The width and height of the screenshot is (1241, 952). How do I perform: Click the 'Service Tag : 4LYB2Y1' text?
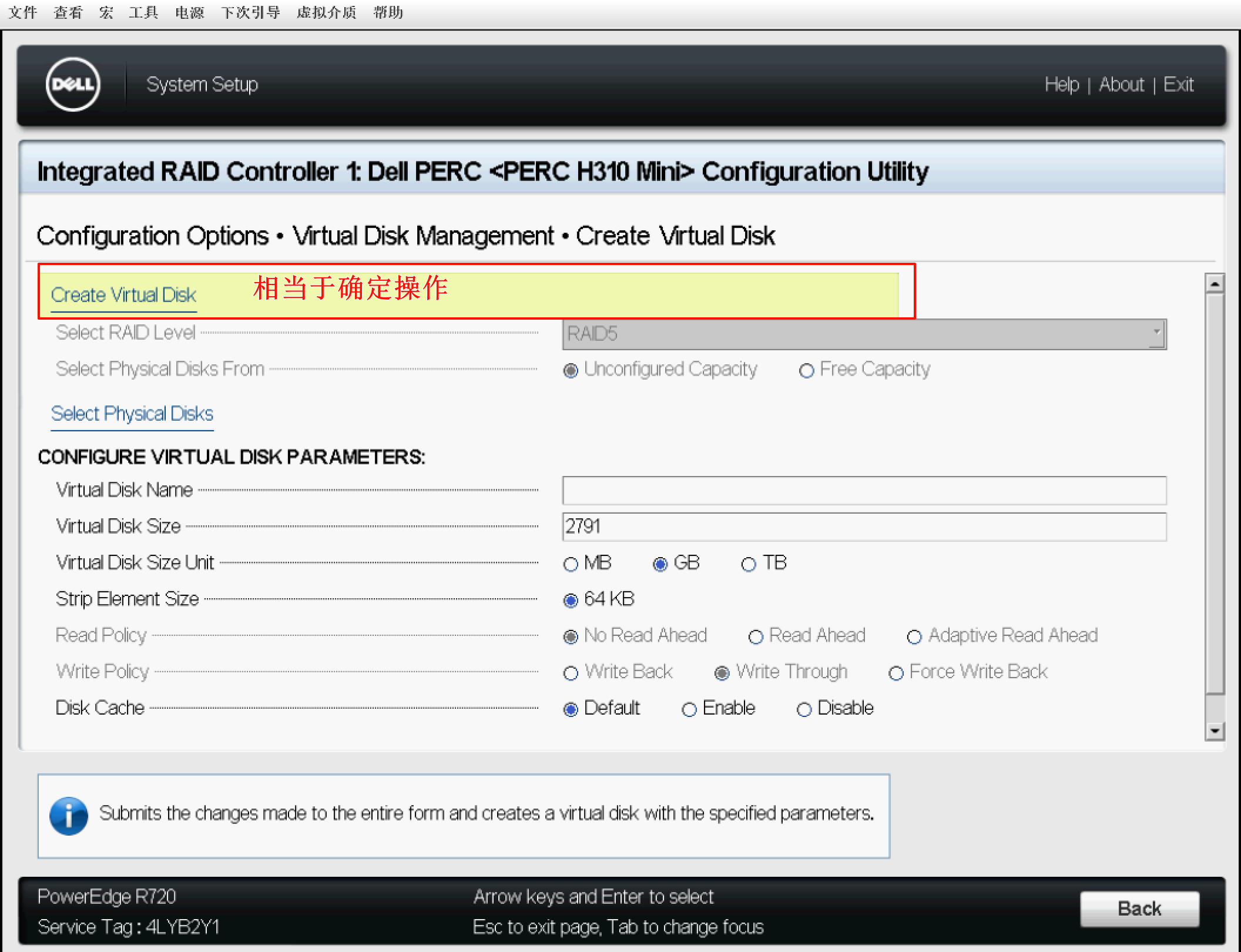point(129,927)
